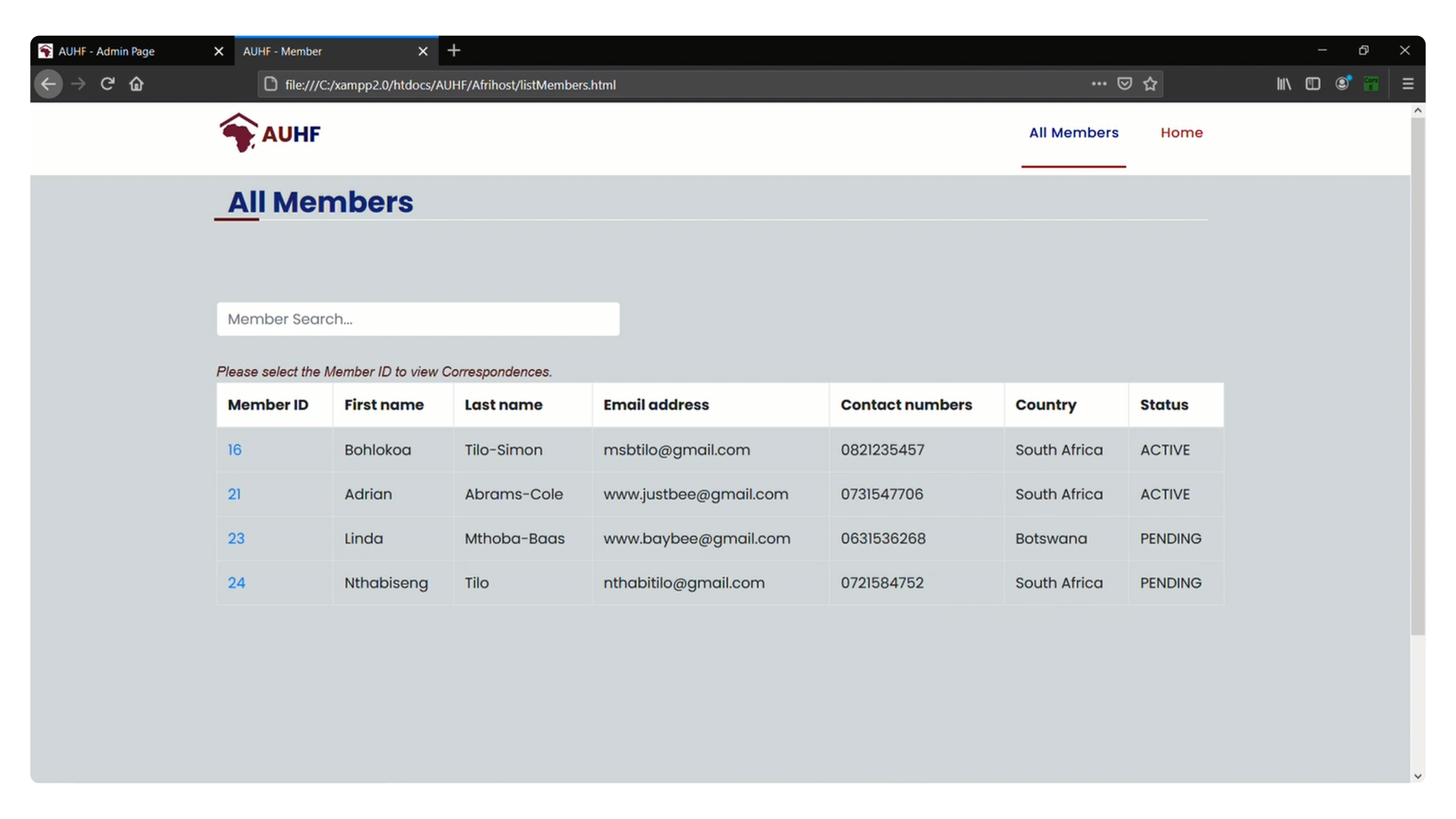1456x819 pixels.
Task: Open the page actions three-dot menu
Action: click(x=1098, y=84)
